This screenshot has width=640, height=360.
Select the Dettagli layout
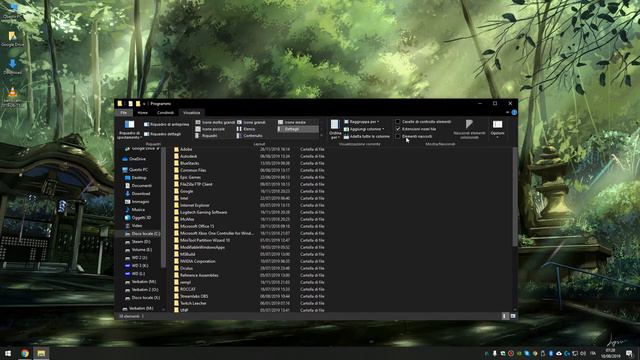298,129
